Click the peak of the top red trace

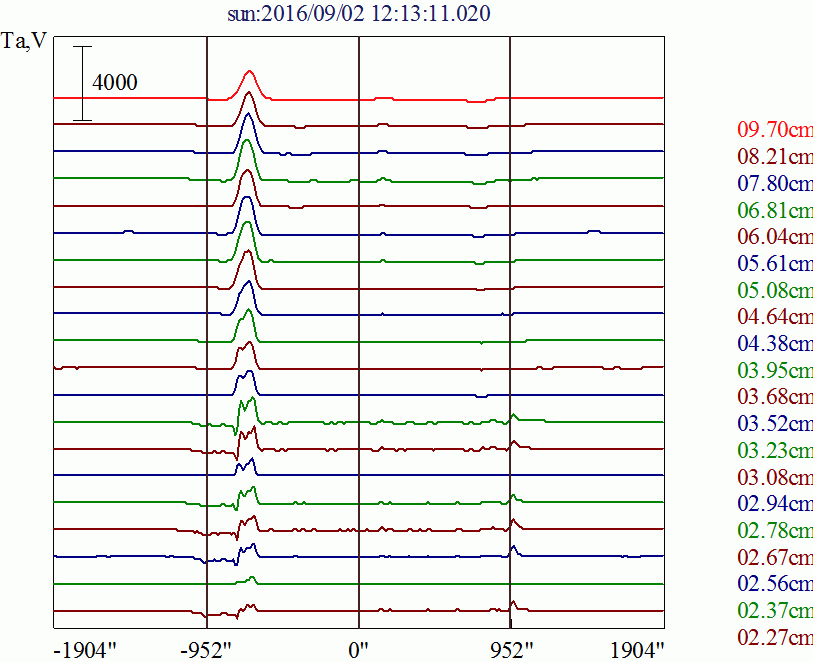250,72
